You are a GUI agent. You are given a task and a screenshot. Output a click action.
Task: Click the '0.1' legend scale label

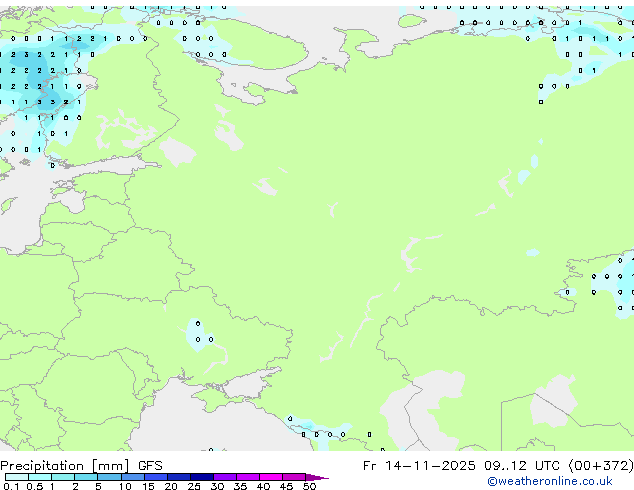pyautogui.click(x=11, y=486)
